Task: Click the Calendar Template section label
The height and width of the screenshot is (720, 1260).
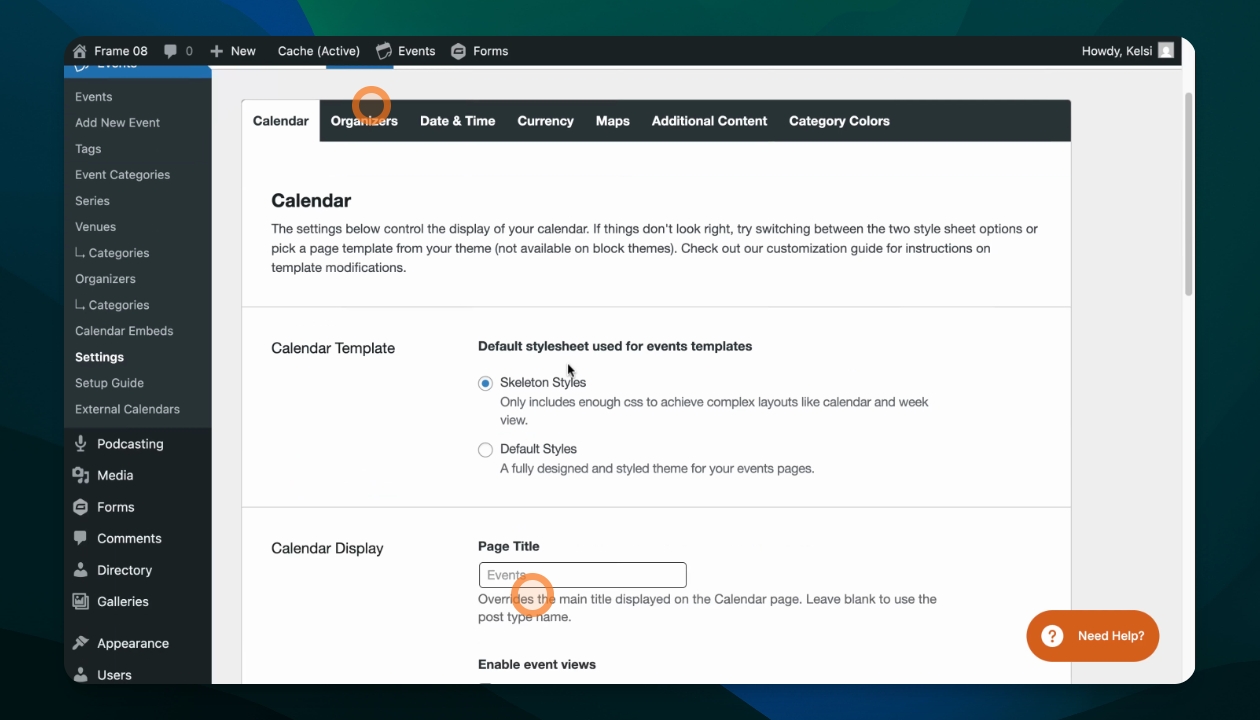Action: coord(333,348)
